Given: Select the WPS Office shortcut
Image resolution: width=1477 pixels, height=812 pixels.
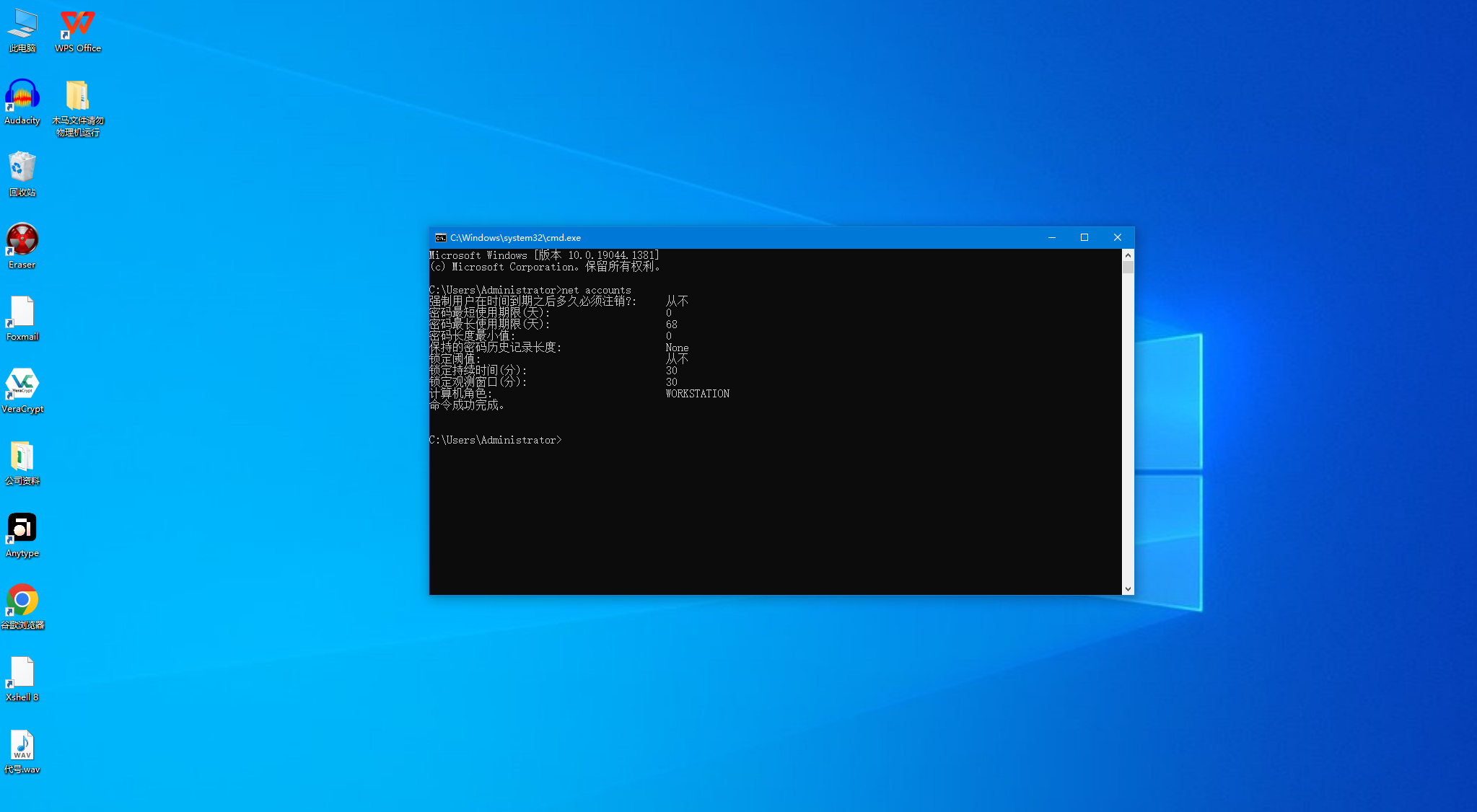Looking at the screenshot, I should 78,30.
